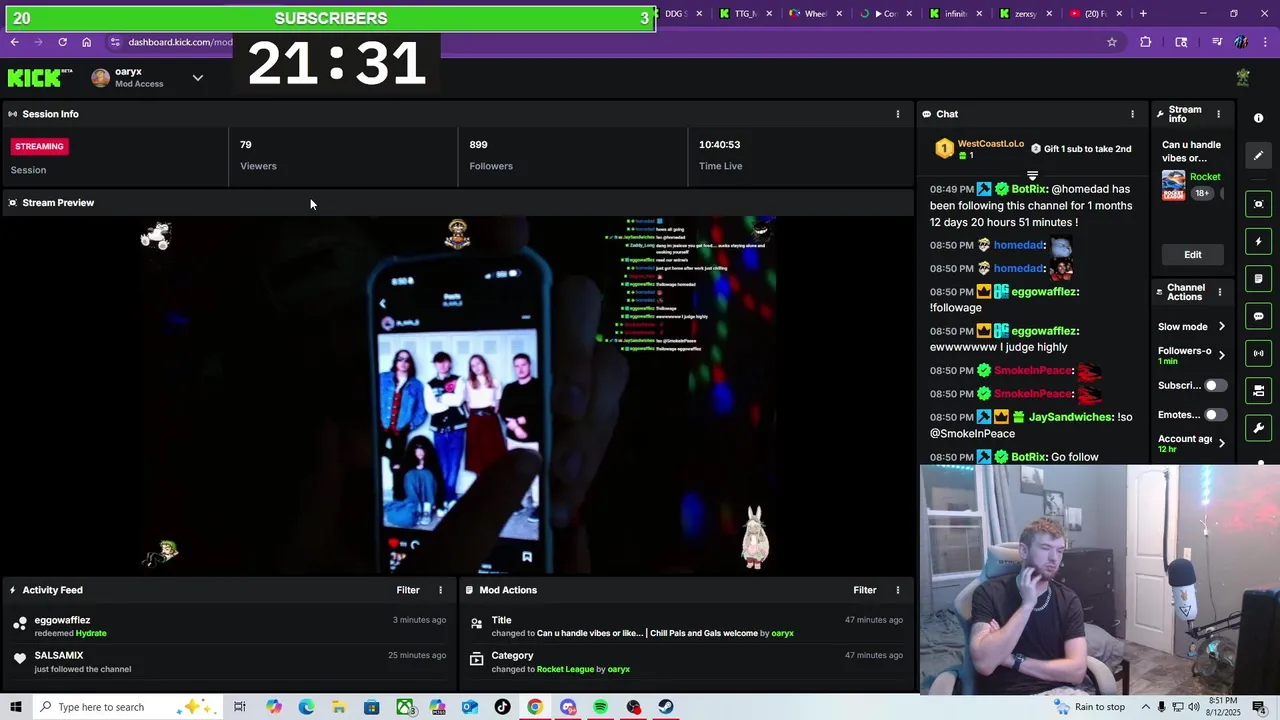Collapse the pinned gift leaderboard handle
Viewport: 1280px width, 720px height.
tap(1032, 176)
